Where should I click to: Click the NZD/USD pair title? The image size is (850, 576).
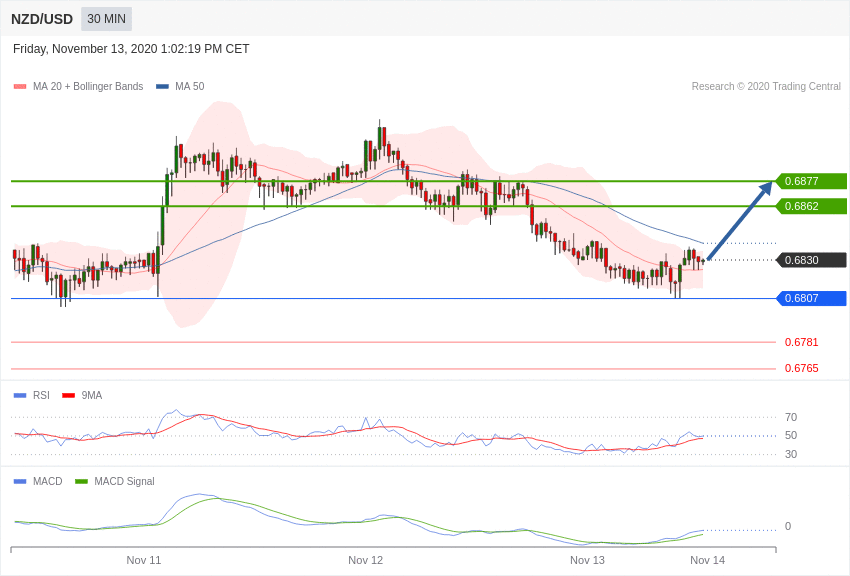[x=42, y=19]
